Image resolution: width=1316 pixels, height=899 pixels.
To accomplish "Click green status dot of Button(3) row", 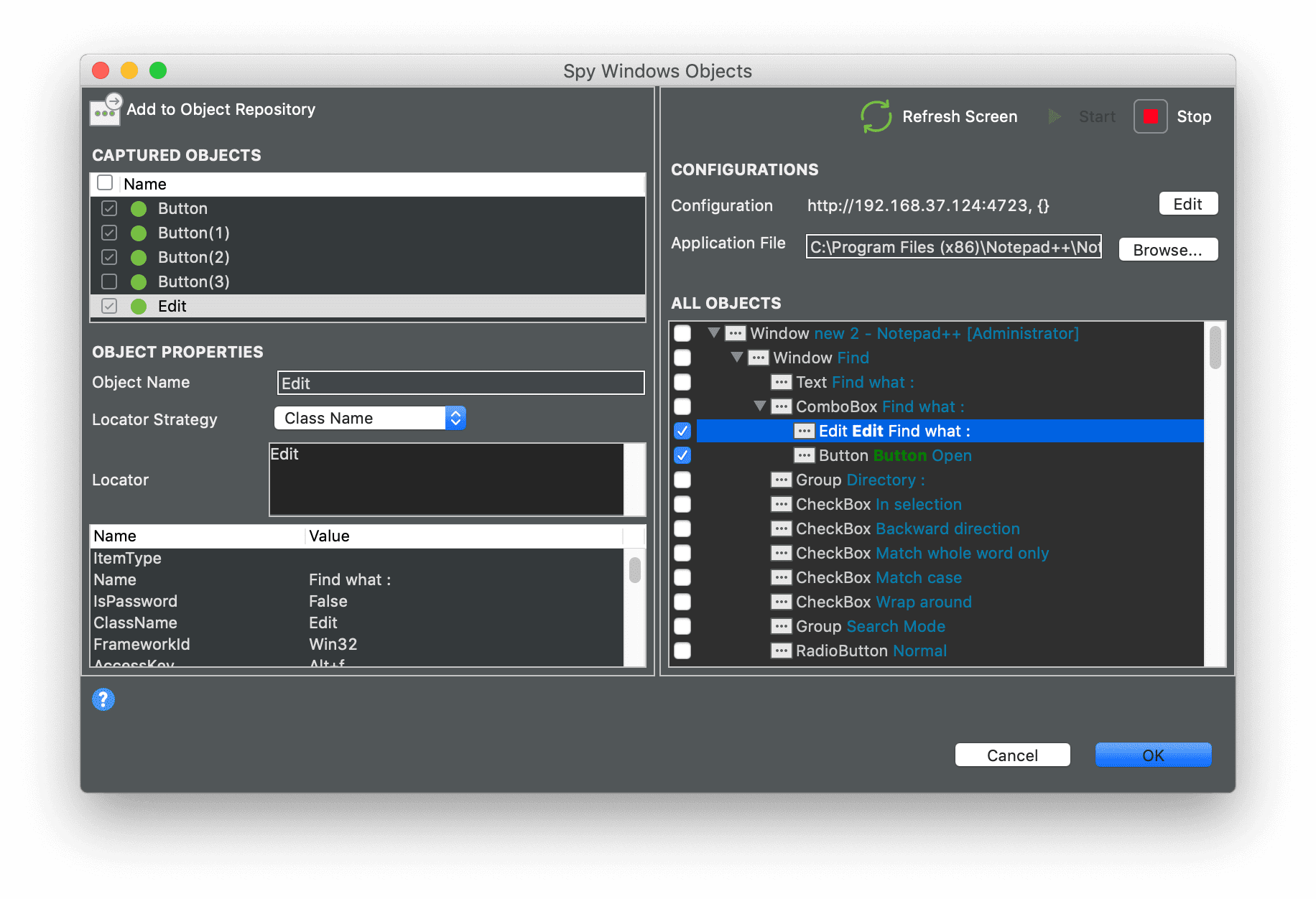I will point(139,282).
